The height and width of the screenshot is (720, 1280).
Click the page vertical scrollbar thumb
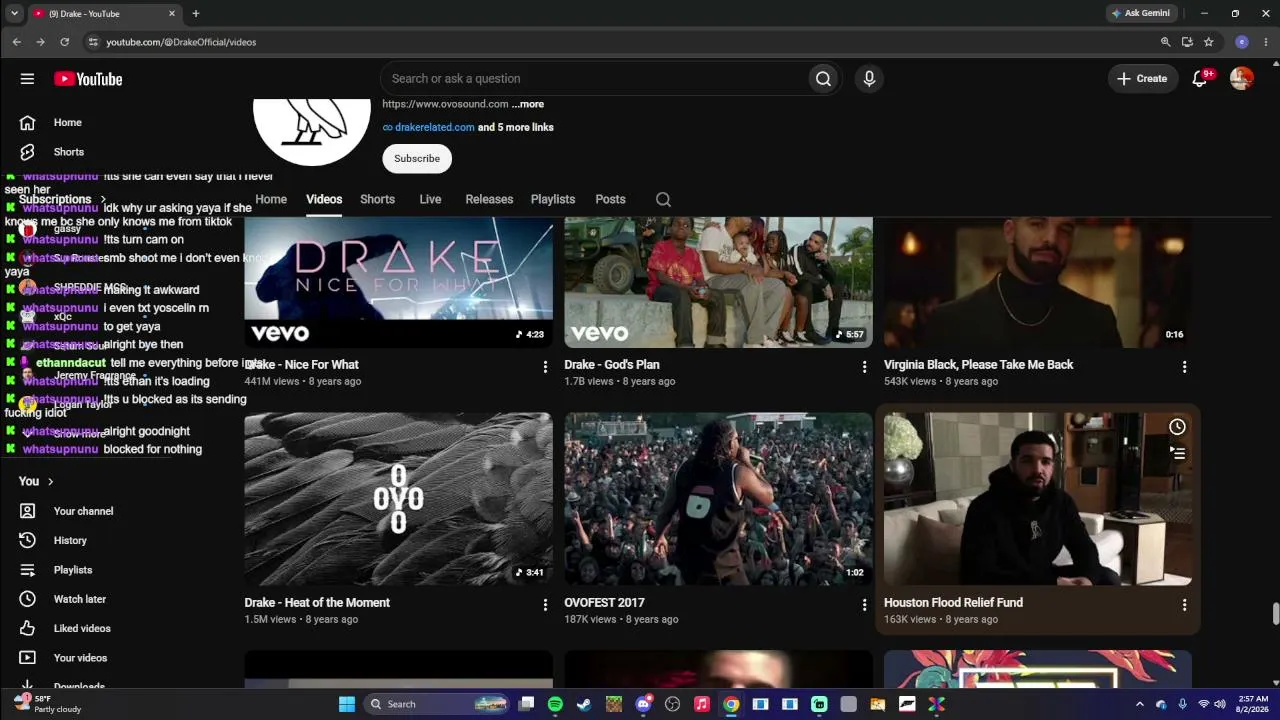(x=1275, y=613)
